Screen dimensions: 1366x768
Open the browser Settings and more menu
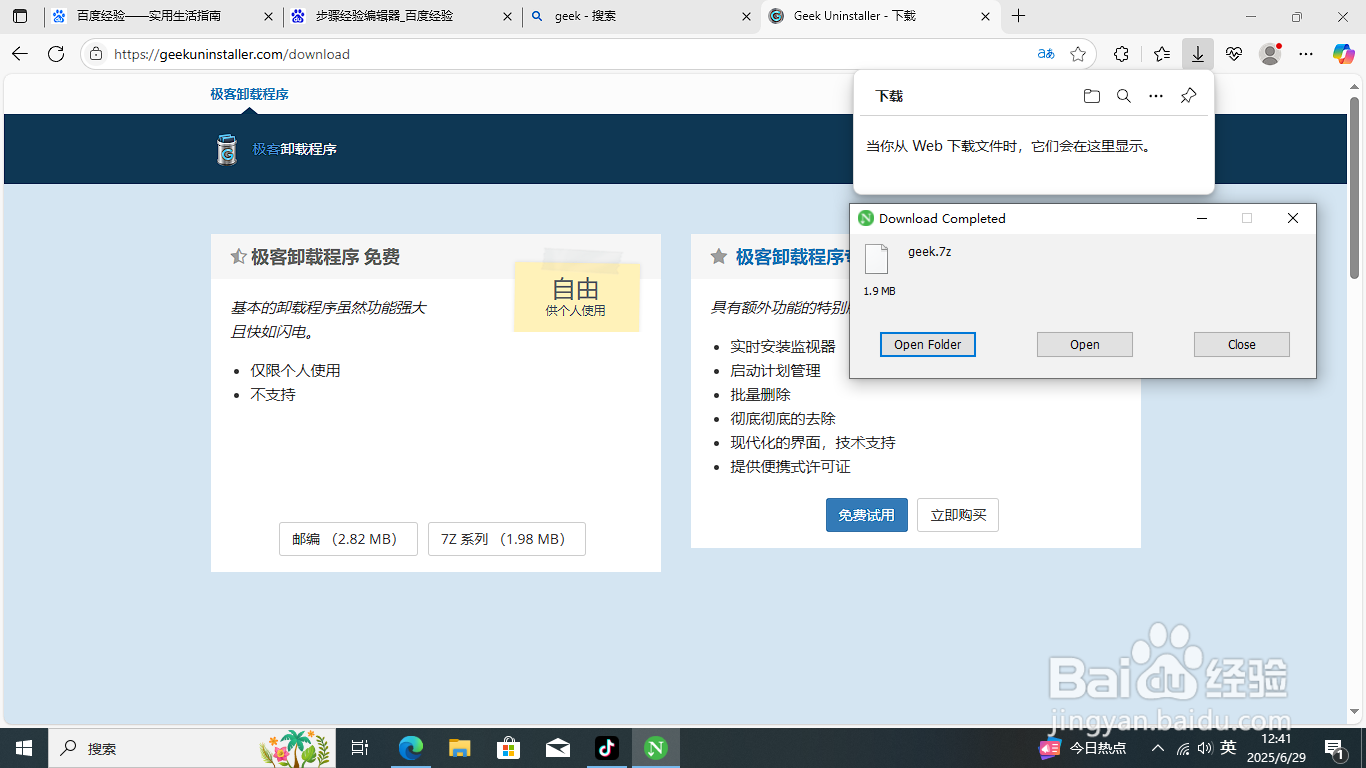[x=1305, y=54]
